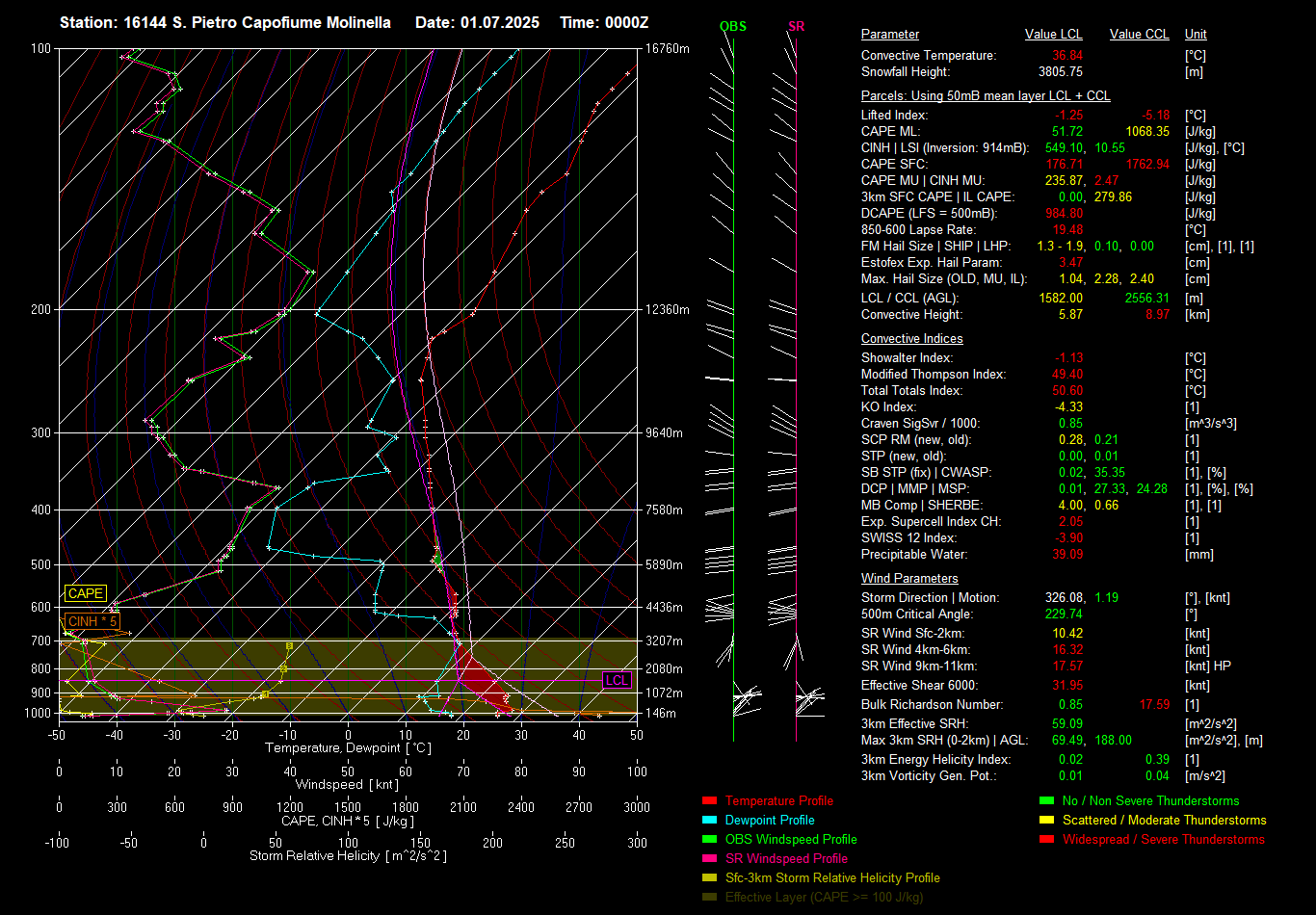Click the Total Totals Index value 50.60

coord(1067,390)
